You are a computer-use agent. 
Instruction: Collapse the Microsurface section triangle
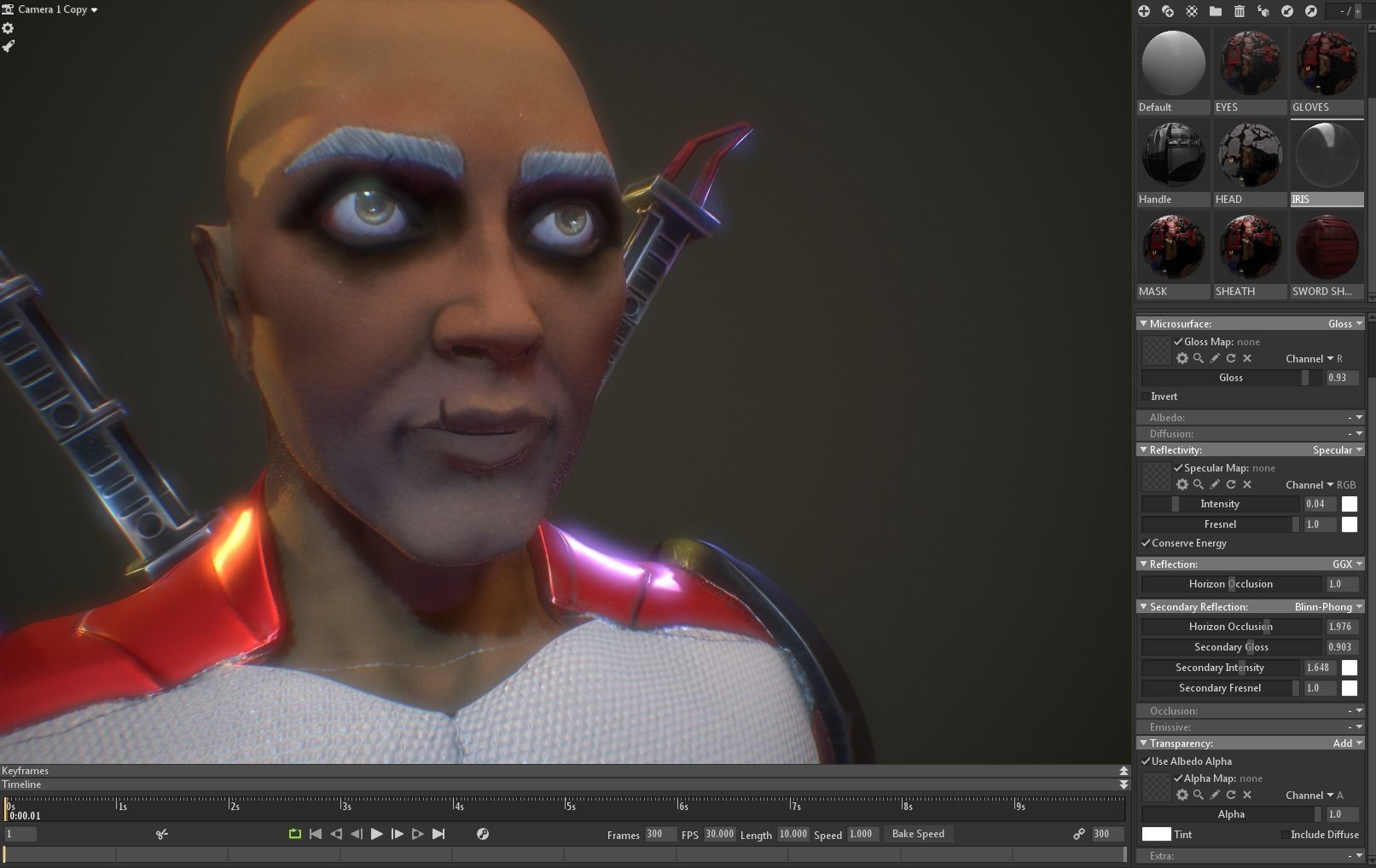pos(1143,323)
